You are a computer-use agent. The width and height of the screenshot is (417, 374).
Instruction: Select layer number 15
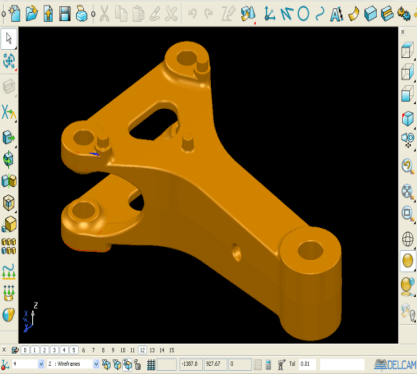click(172, 350)
